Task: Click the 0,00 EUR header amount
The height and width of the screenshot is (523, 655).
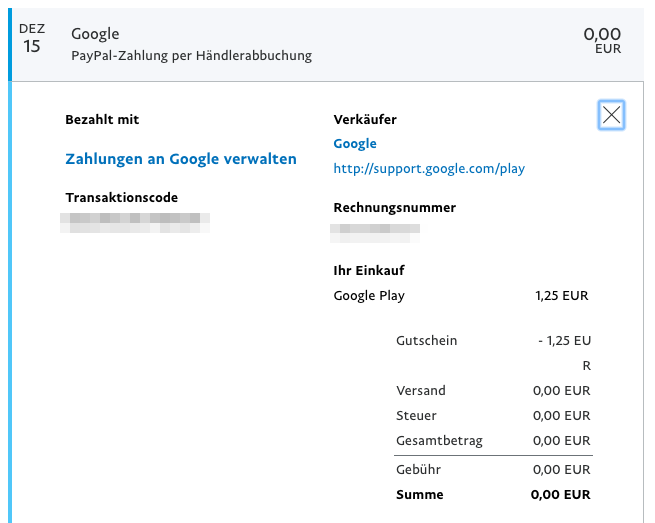Action: (602, 40)
